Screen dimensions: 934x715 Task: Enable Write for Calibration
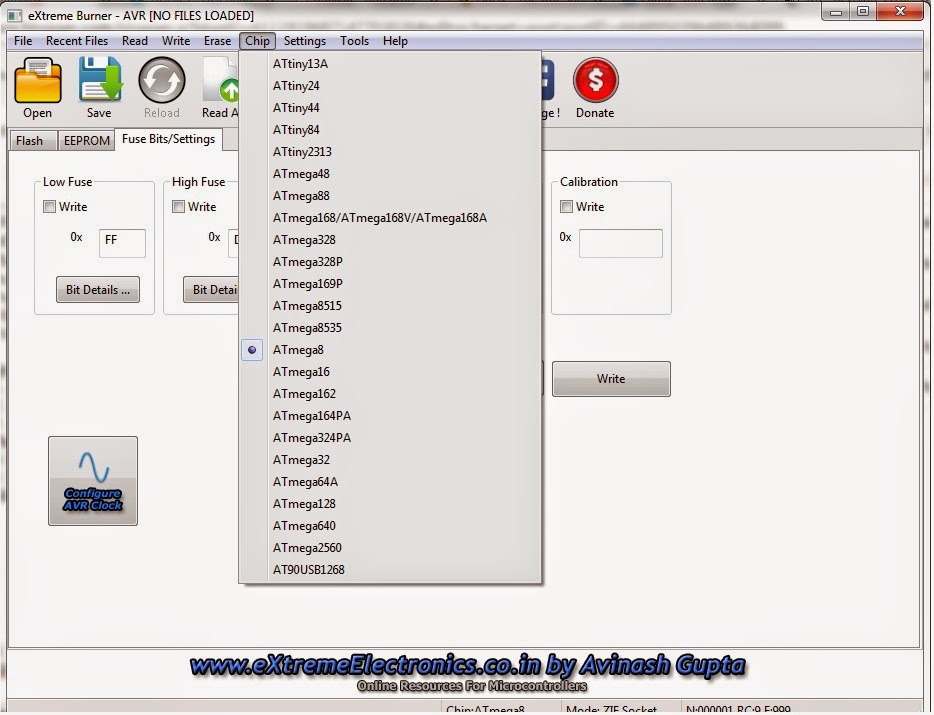point(566,207)
